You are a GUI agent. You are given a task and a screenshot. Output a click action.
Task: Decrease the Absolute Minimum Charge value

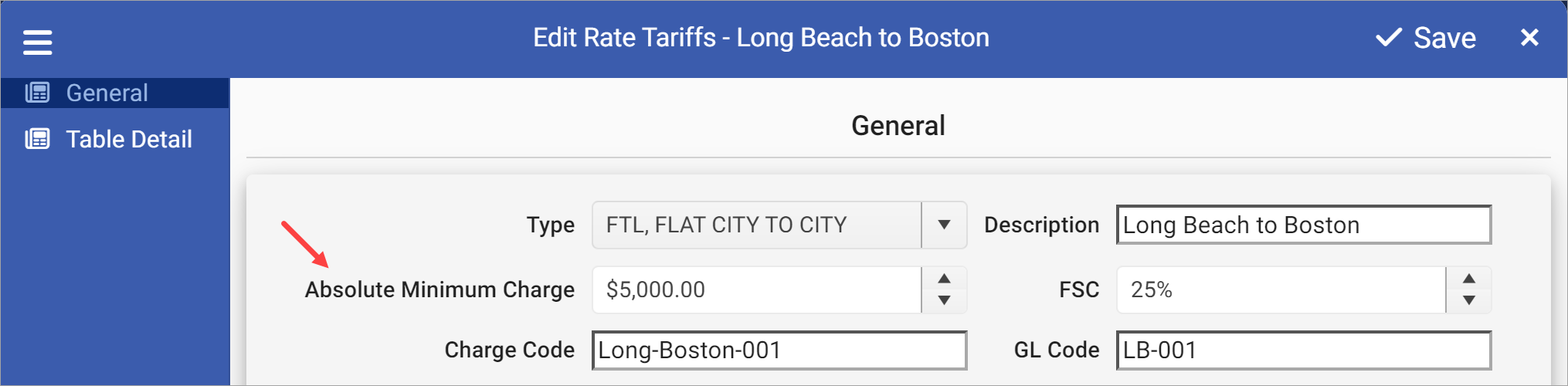pos(943,300)
